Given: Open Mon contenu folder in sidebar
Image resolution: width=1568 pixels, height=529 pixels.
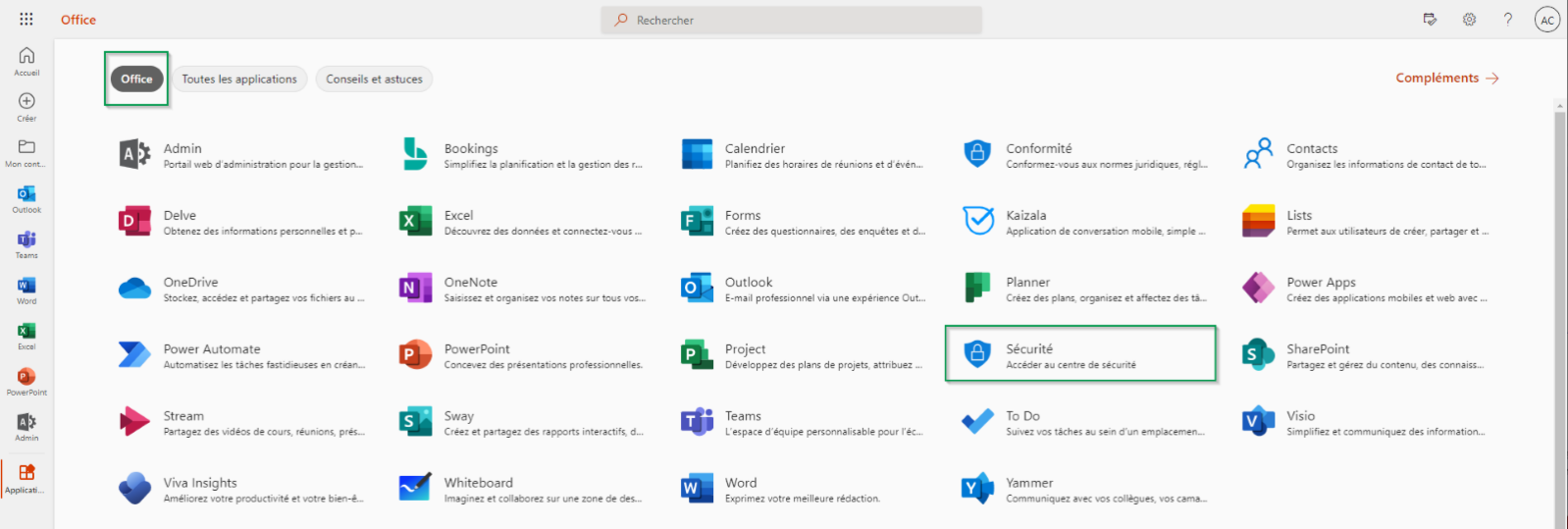Looking at the screenshot, I should click(26, 148).
